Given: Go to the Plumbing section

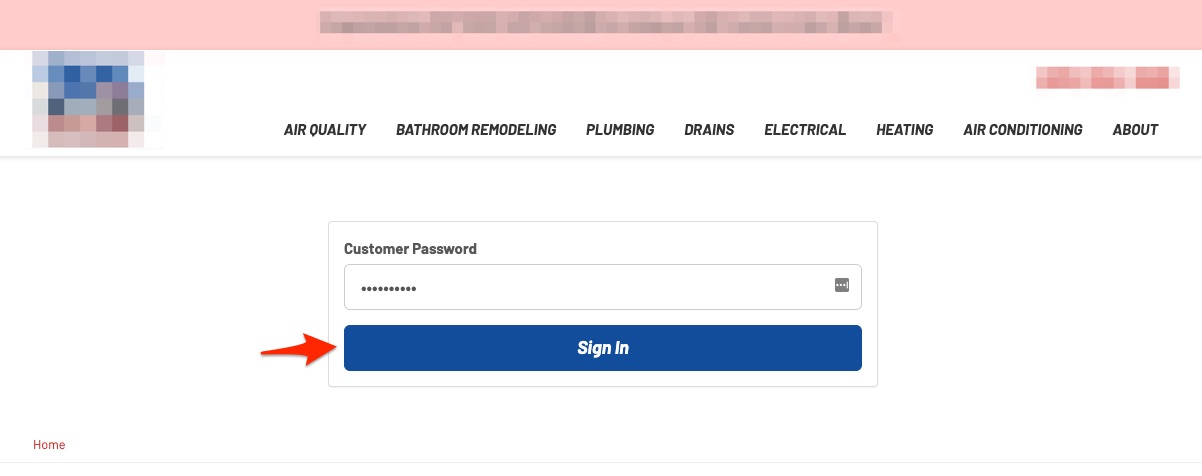Looking at the screenshot, I should click(x=620, y=130).
